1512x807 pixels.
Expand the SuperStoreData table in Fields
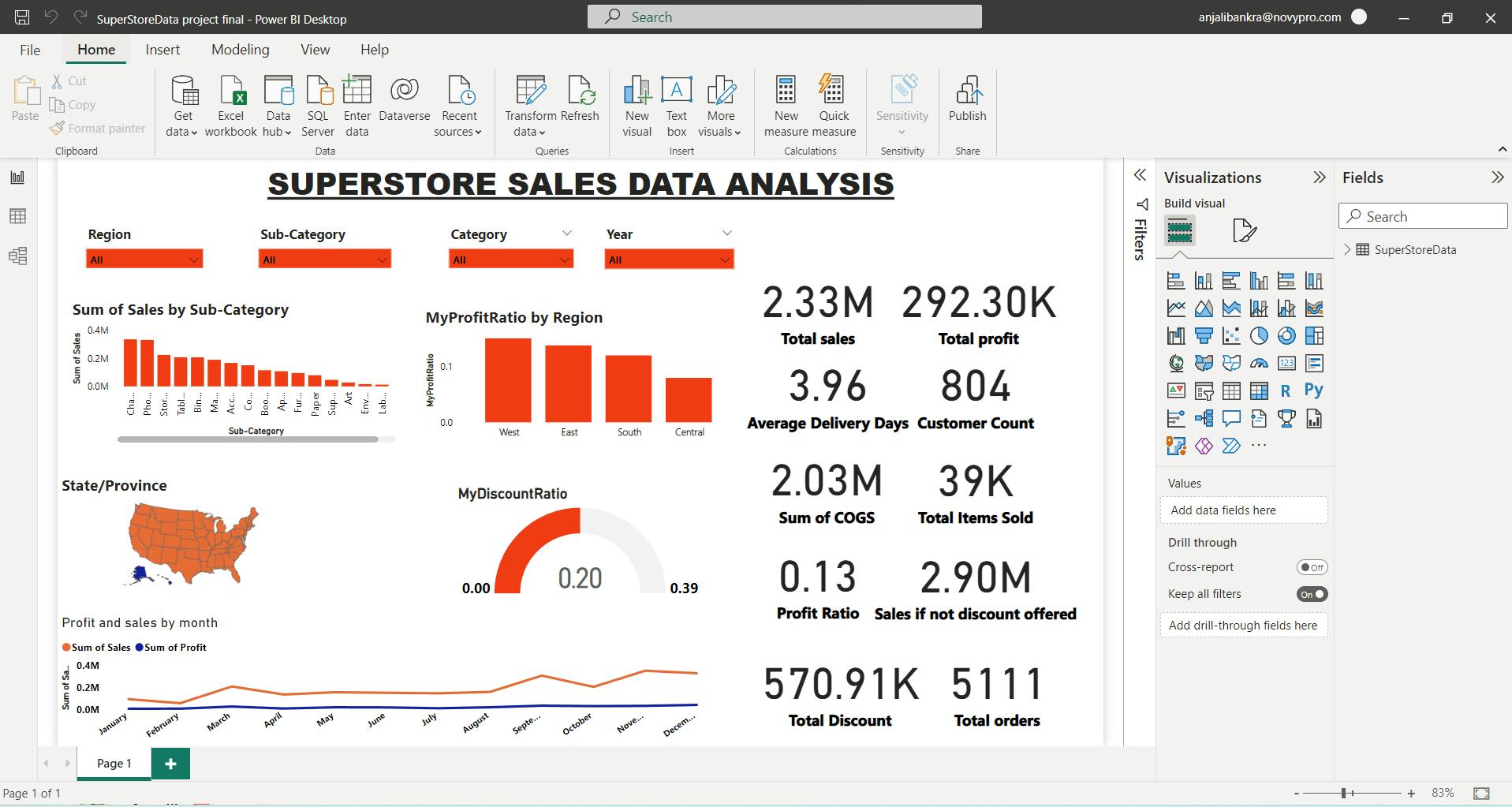1347,249
